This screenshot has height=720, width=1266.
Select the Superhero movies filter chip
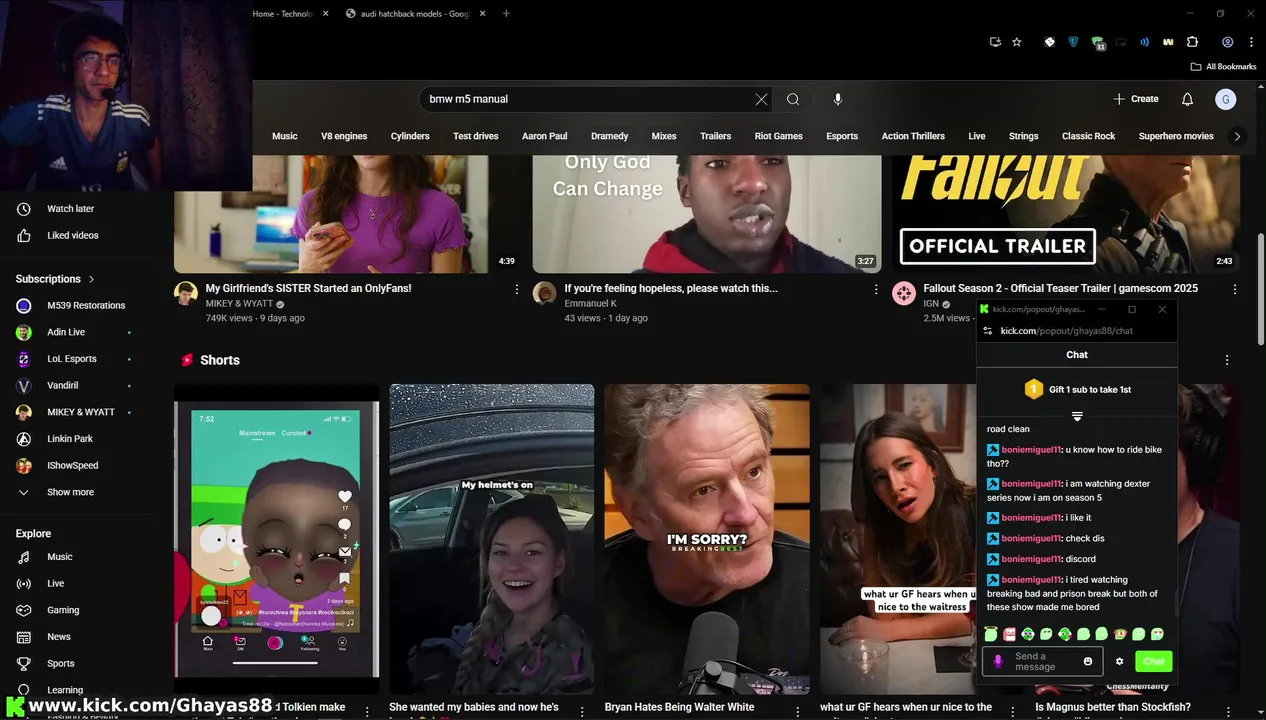pos(1176,136)
